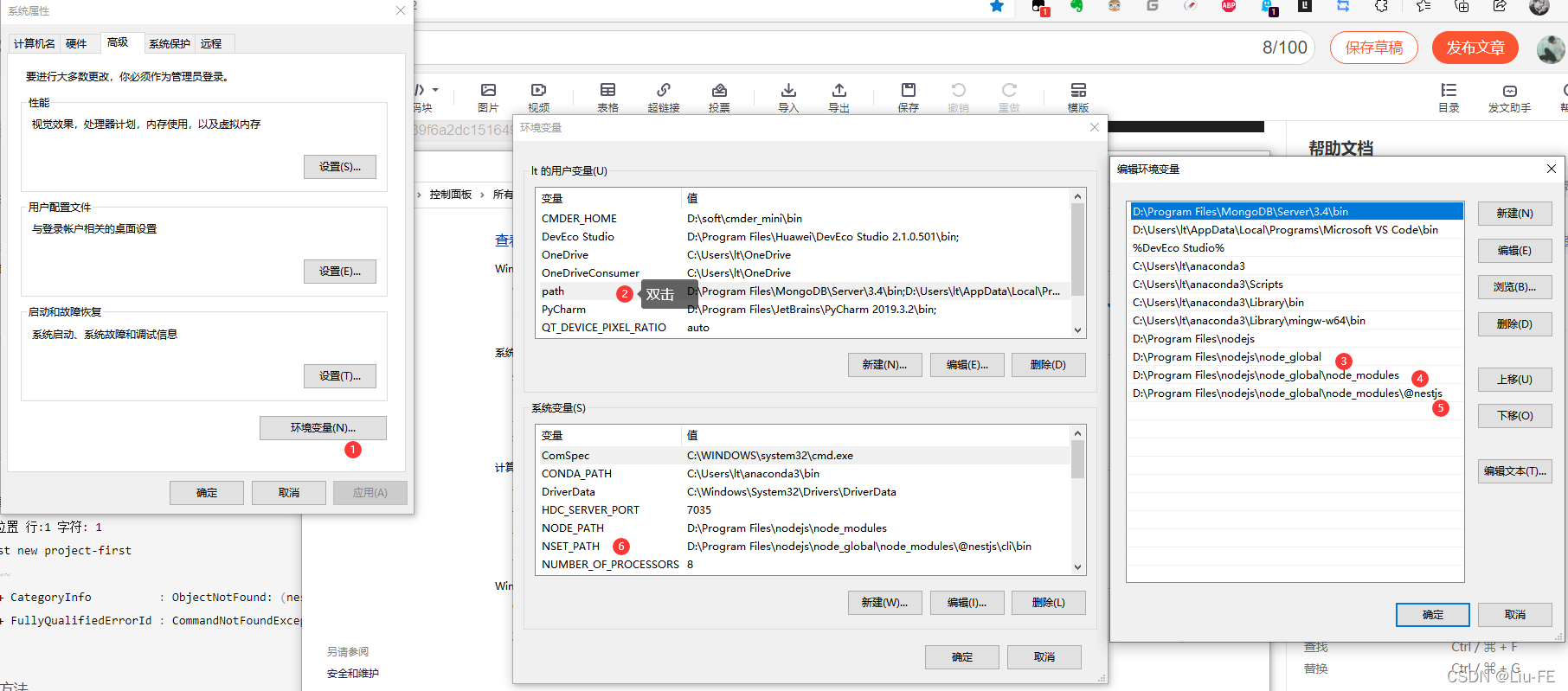Image resolution: width=1568 pixels, height=691 pixels.
Task: Open 安全和维护 link in Control Panel
Action: click(x=353, y=674)
